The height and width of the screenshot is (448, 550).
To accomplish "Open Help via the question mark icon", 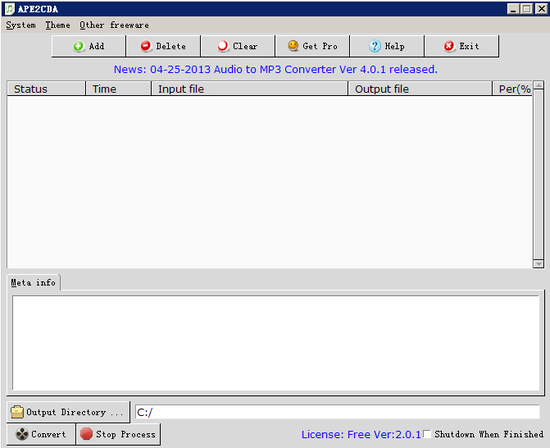I will click(x=375, y=46).
